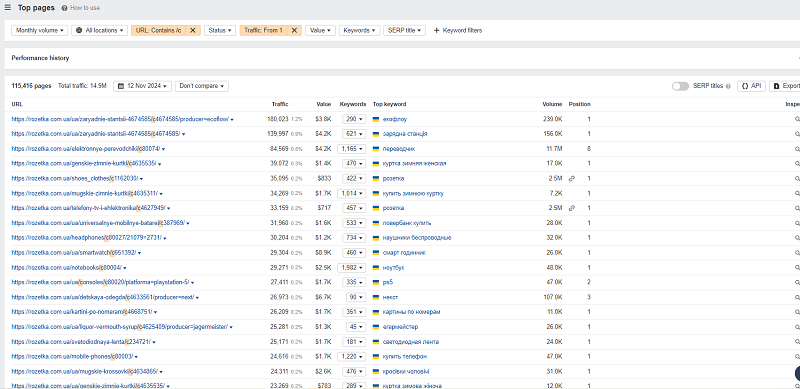Open the Value filter dropdown

point(320,31)
